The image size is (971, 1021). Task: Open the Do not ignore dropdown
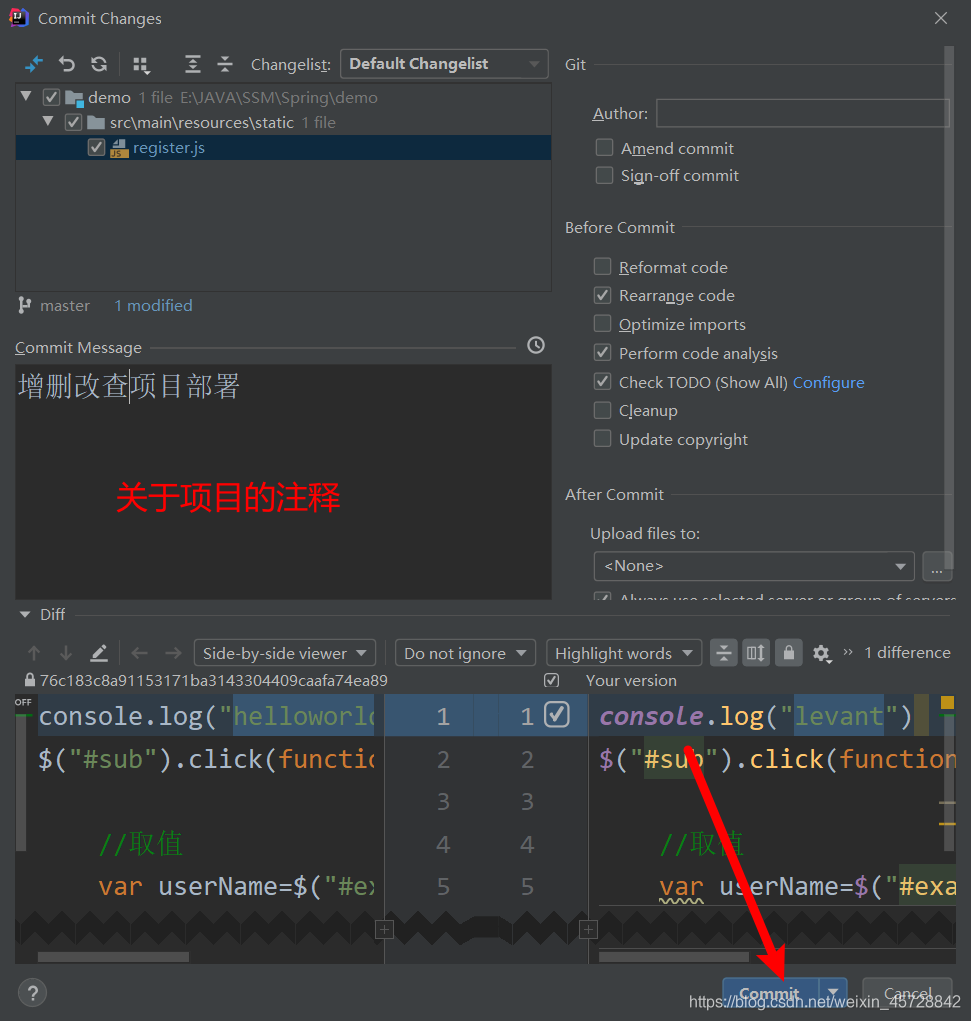(x=465, y=652)
